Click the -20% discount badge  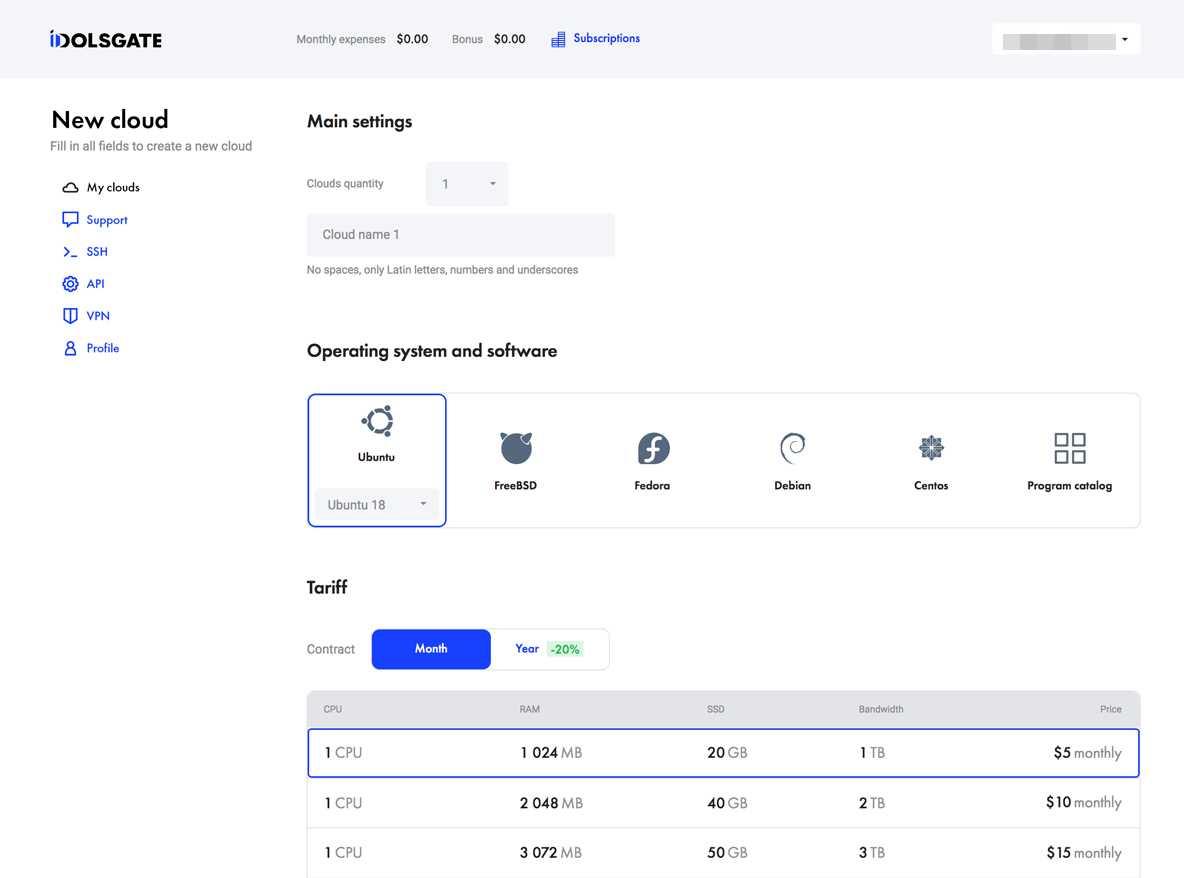tap(565, 649)
